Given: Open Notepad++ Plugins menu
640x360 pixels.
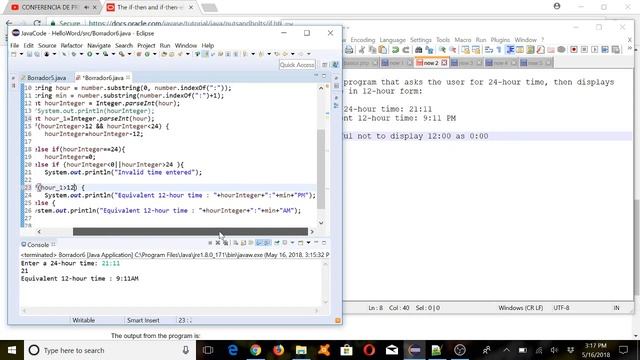Looking at the screenshot, I should [x=500, y=40].
